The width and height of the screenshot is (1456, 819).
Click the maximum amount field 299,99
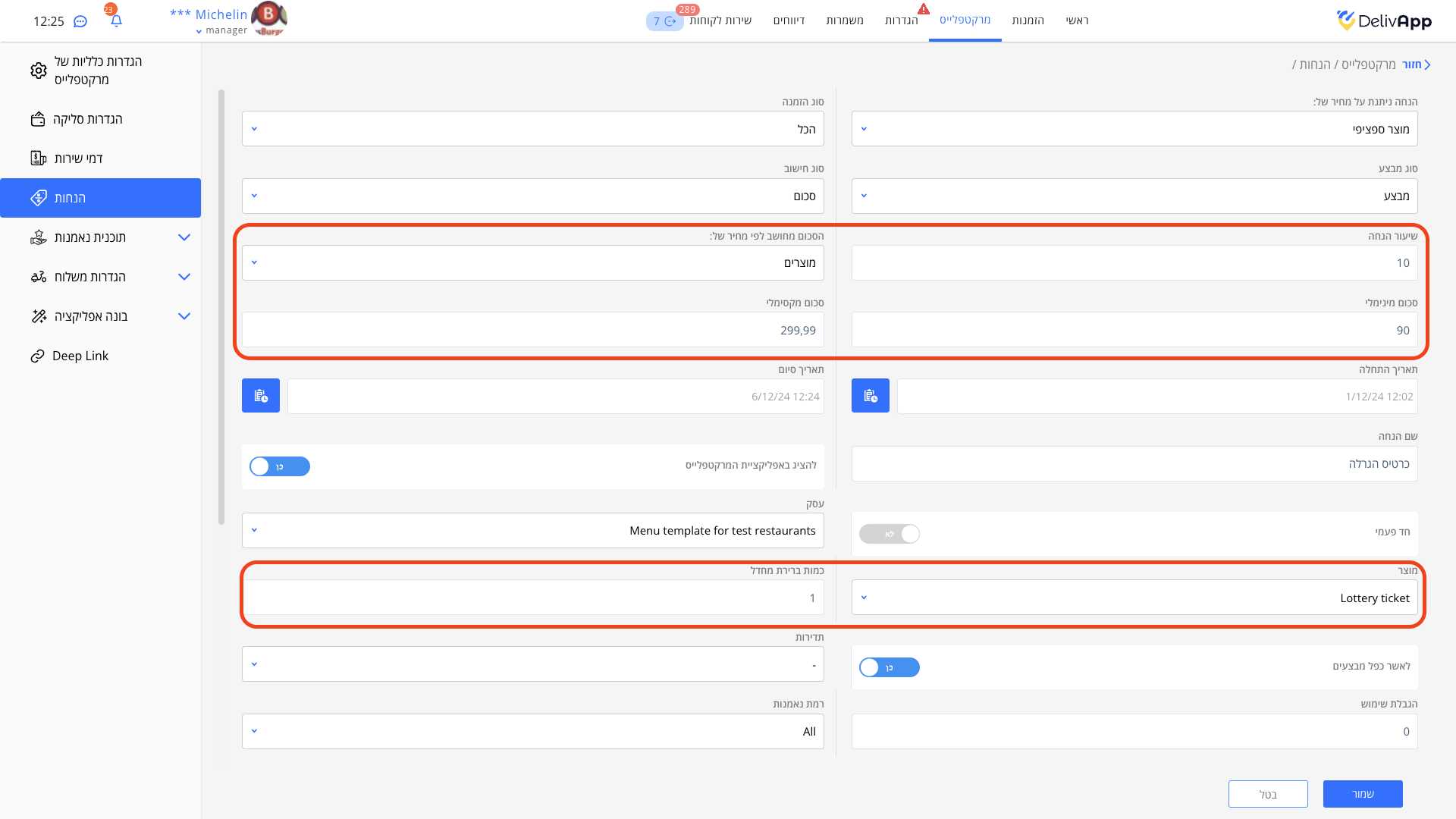[532, 331]
